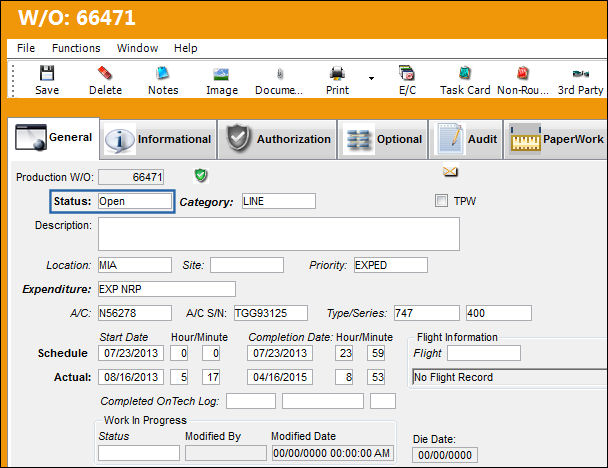Open the Document paperclip icon

[x=280, y=74]
